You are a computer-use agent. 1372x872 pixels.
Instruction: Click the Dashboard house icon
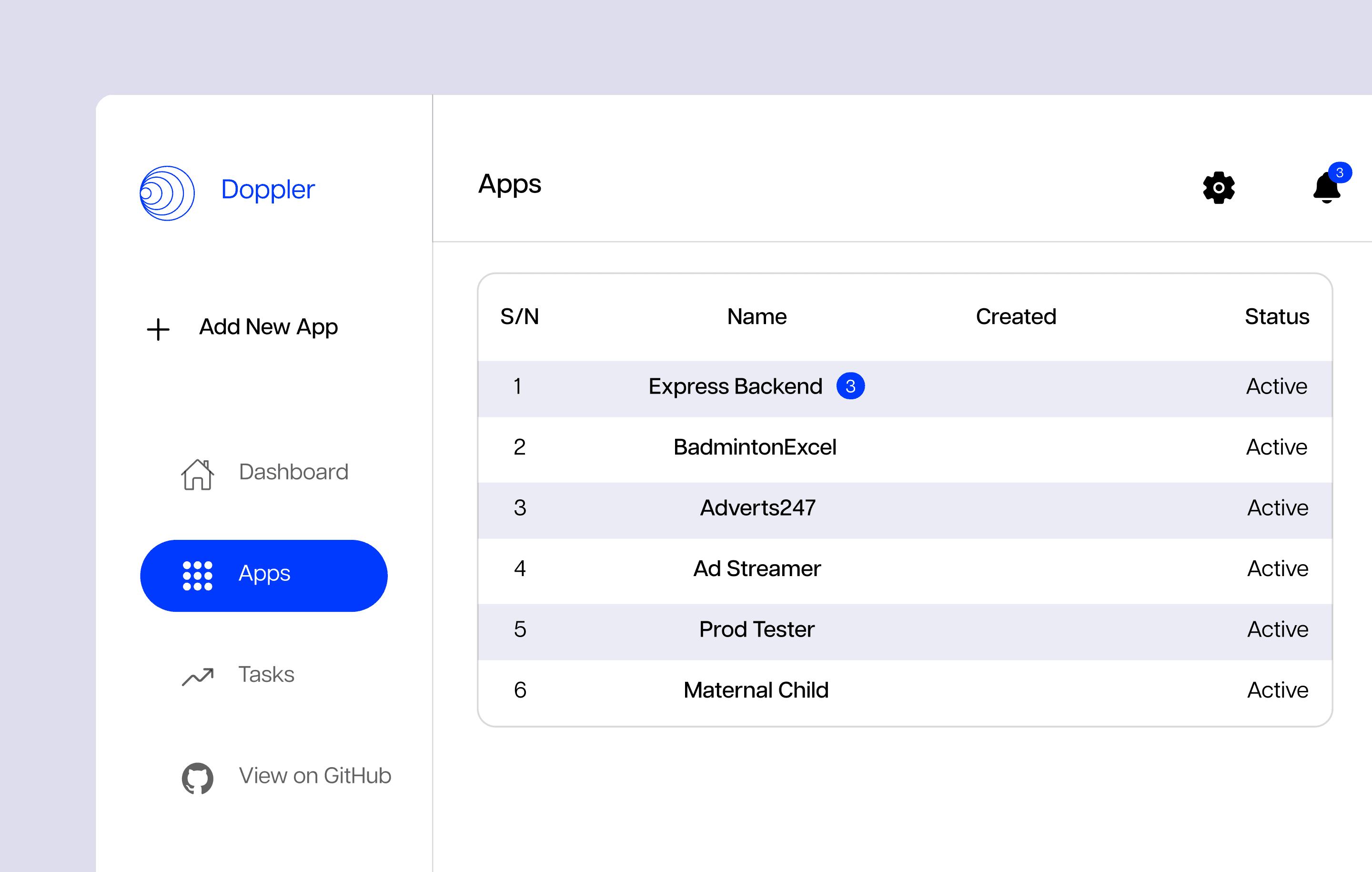197,474
